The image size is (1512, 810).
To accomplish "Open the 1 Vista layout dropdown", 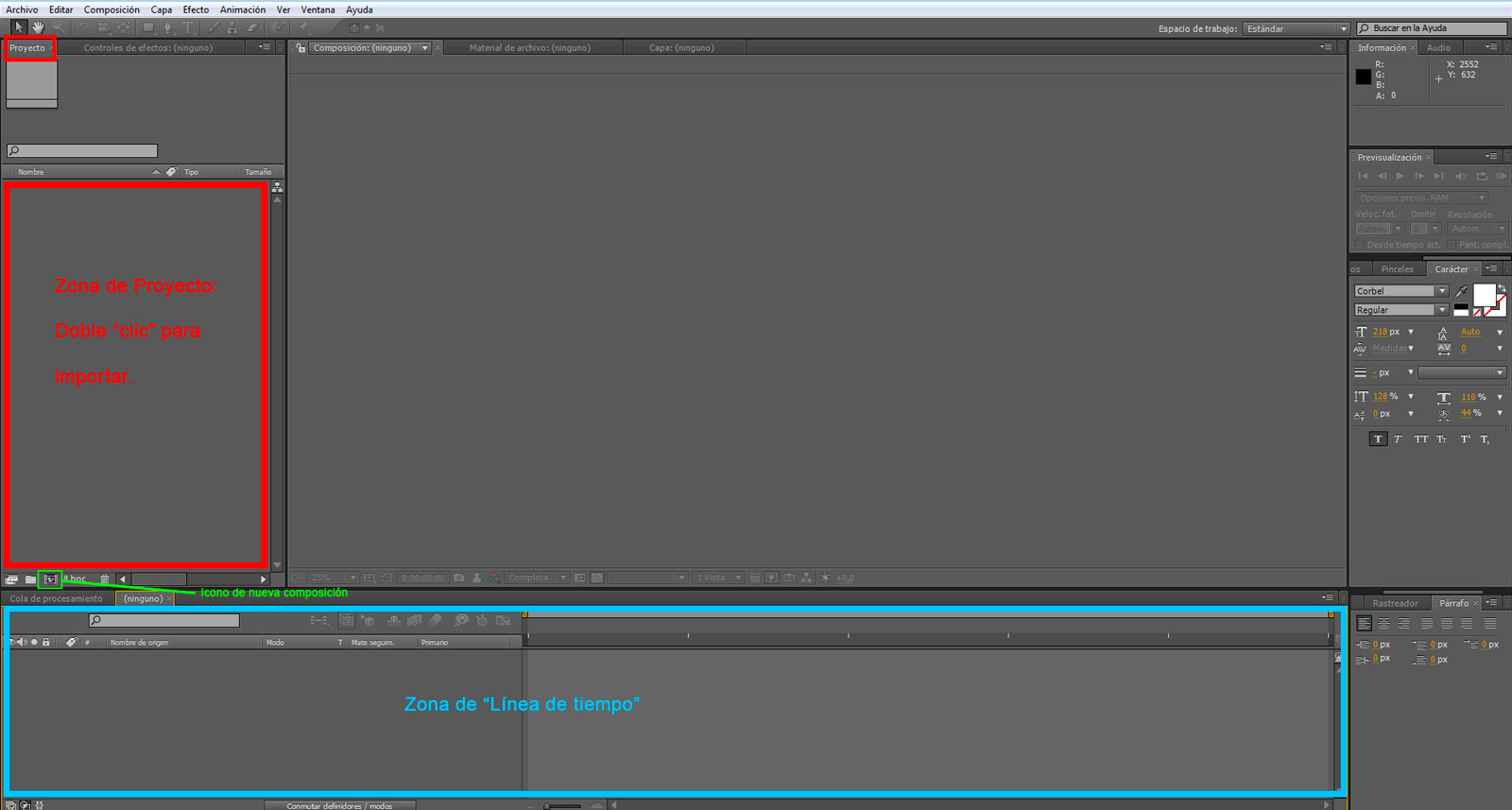I will tap(718, 577).
